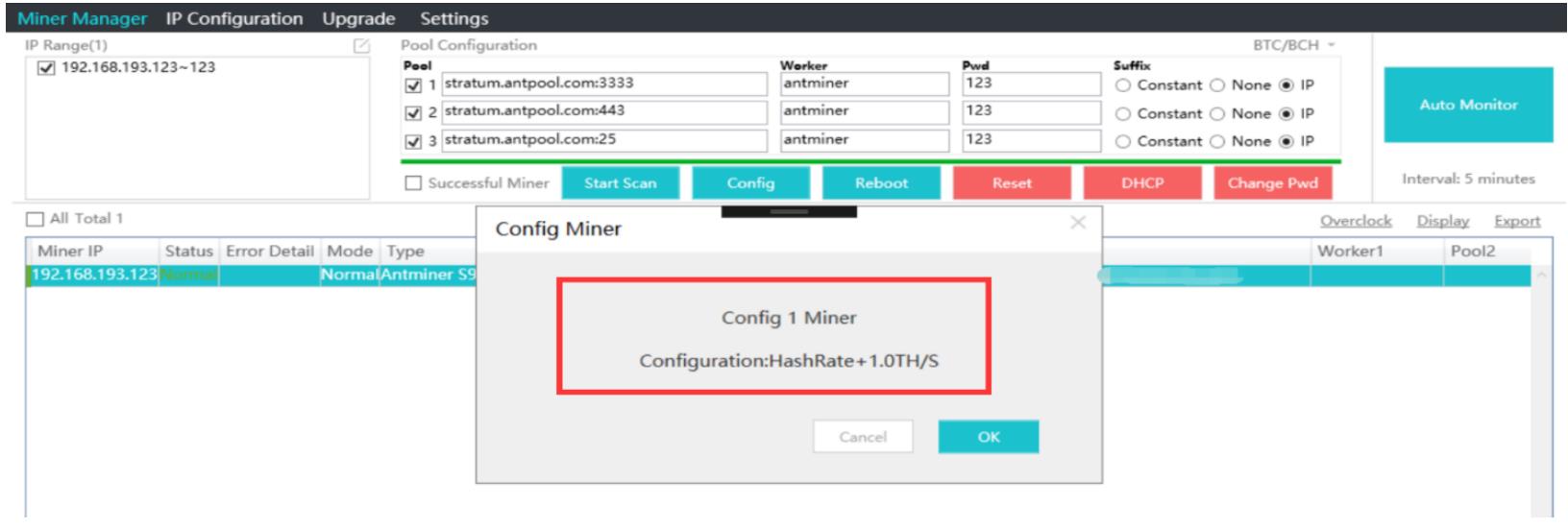Select Constant suffix for pool 2

click(1121, 113)
